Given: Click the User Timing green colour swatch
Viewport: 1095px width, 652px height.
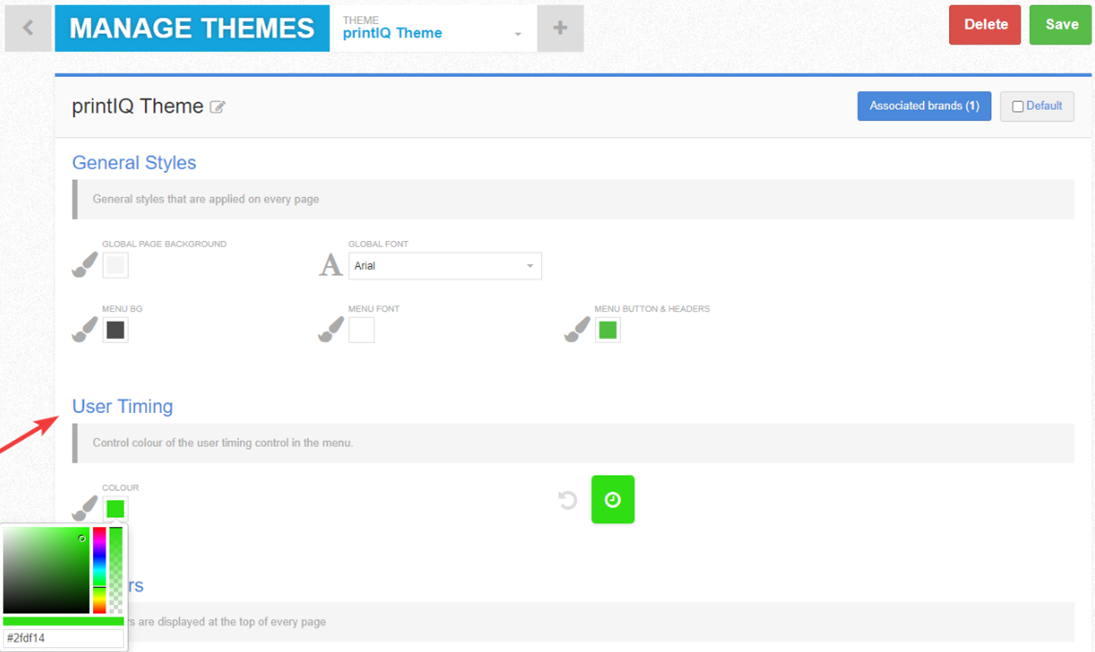Looking at the screenshot, I should [115, 509].
